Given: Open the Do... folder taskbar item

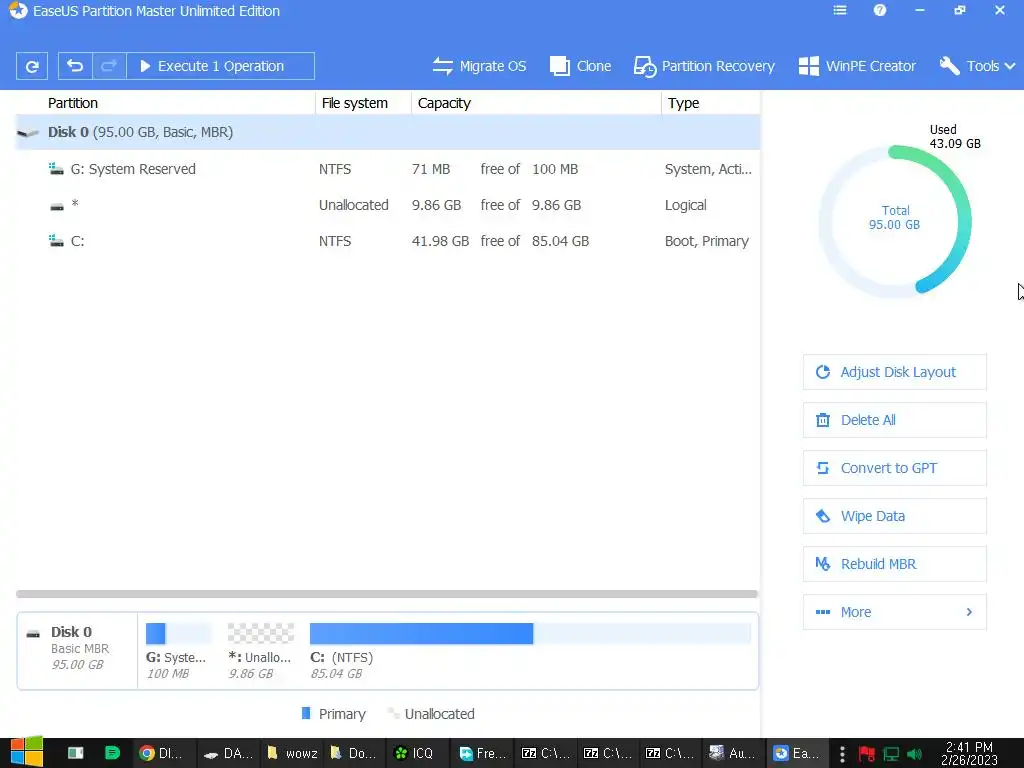Looking at the screenshot, I should [x=353, y=753].
